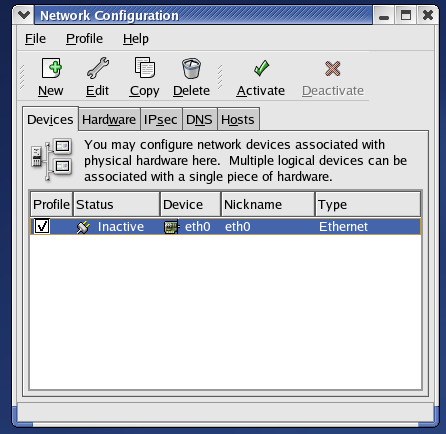This screenshot has width=446, height=434.
Task: Click the Deactivate red X icon
Action: pos(332,68)
